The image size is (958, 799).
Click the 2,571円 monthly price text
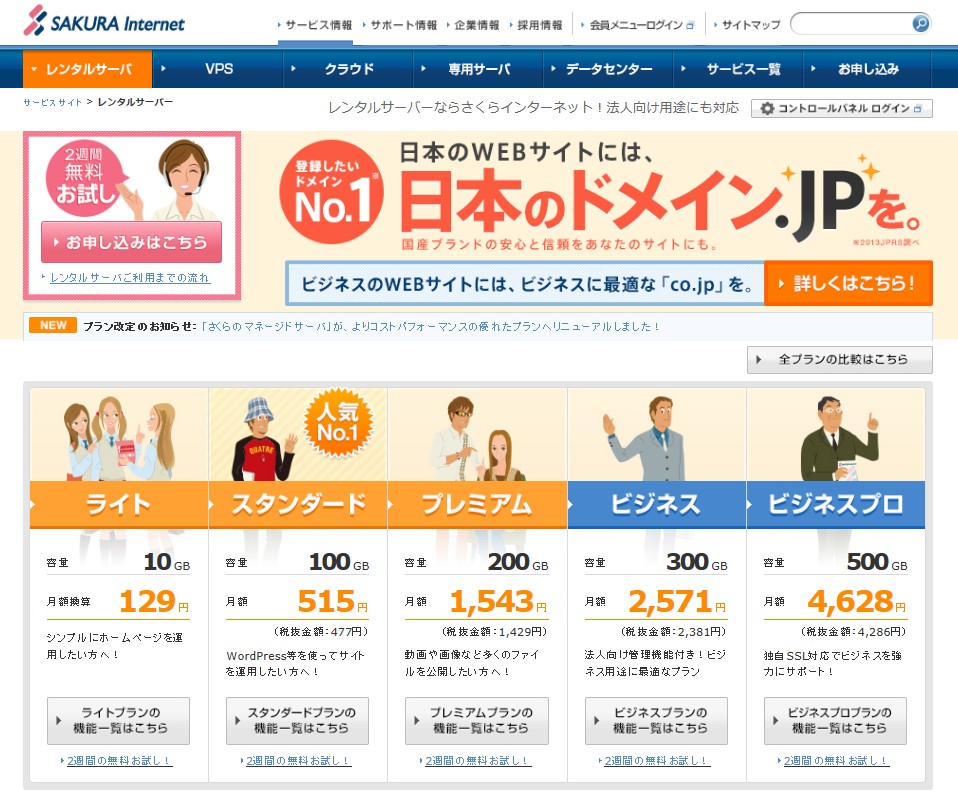tap(677, 602)
